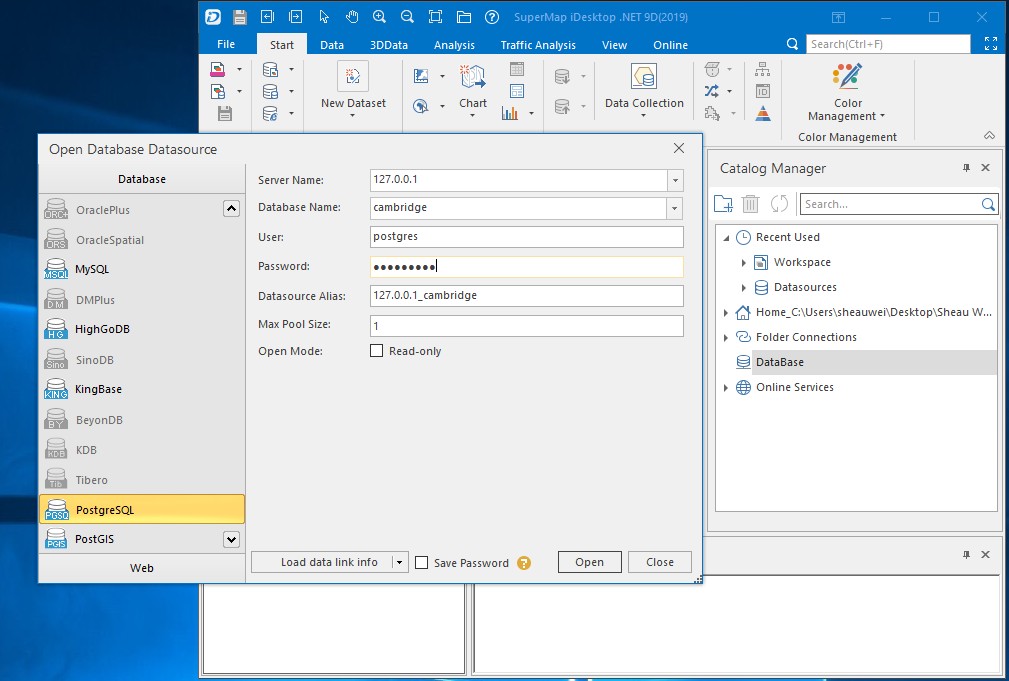Select the pan hand tool in title bar
1009x681 pixels.
point(352,17)
